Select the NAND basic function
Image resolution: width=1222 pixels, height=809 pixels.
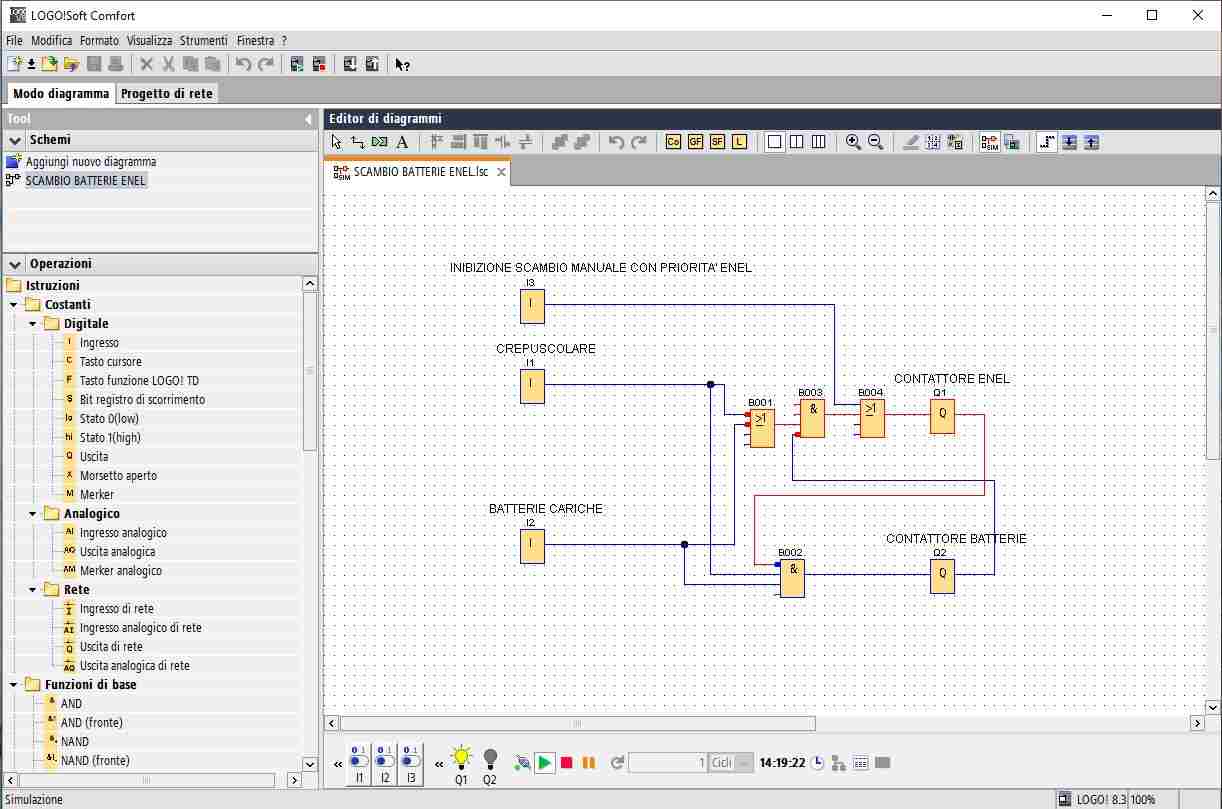(x=74, y=742)
